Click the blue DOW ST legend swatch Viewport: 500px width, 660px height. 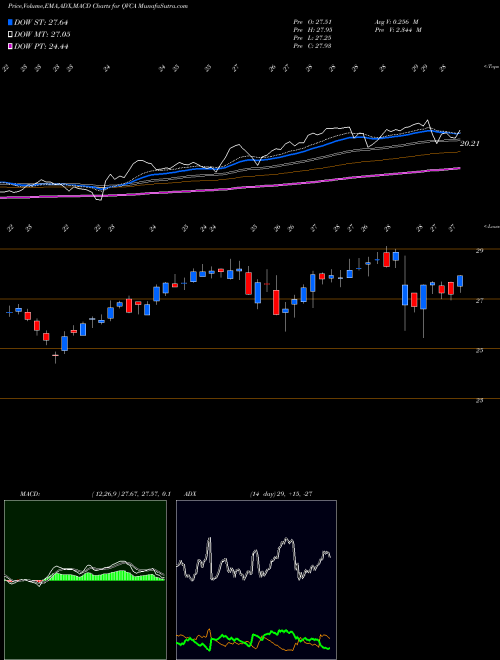10,22
